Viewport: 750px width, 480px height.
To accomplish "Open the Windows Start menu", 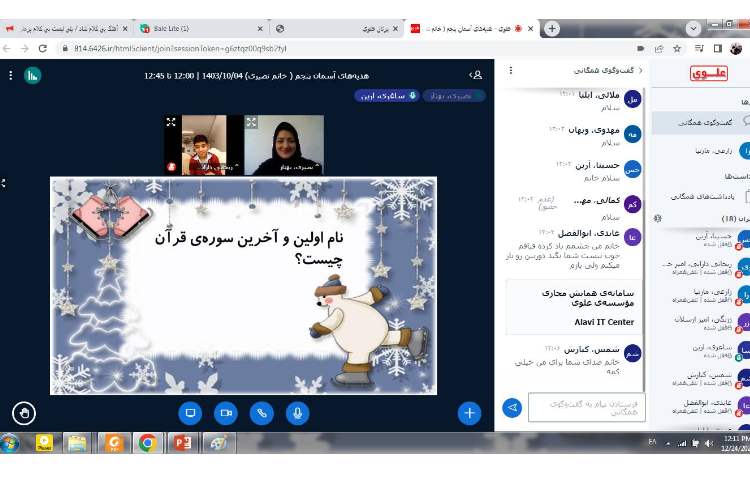I will click(x=10, y=443).
